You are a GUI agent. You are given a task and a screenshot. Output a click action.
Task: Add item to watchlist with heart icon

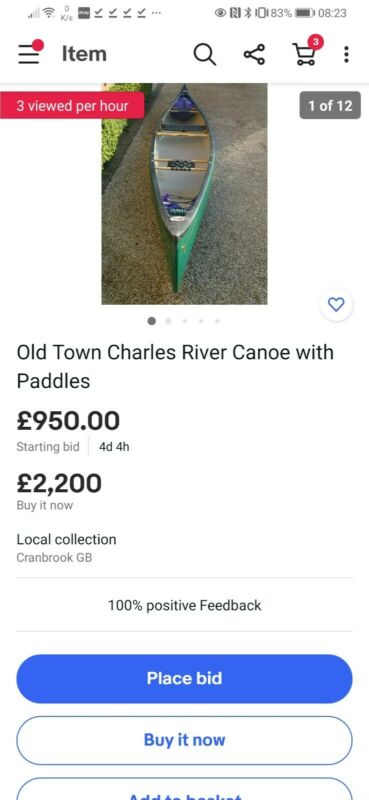336,305
